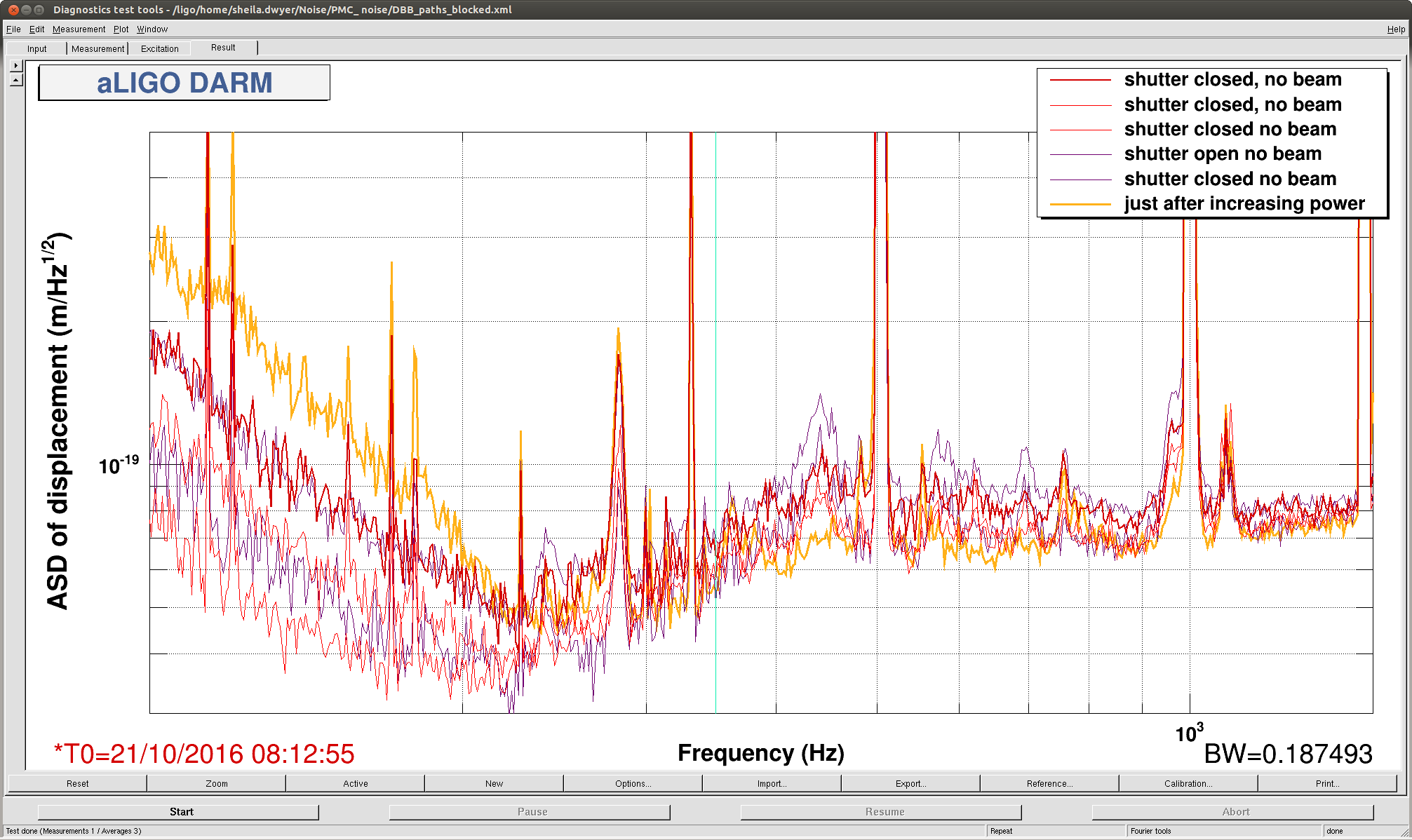This screenshot has width=1412, height=840.
Task: Click the Export button
Action: tap(910, 783)
